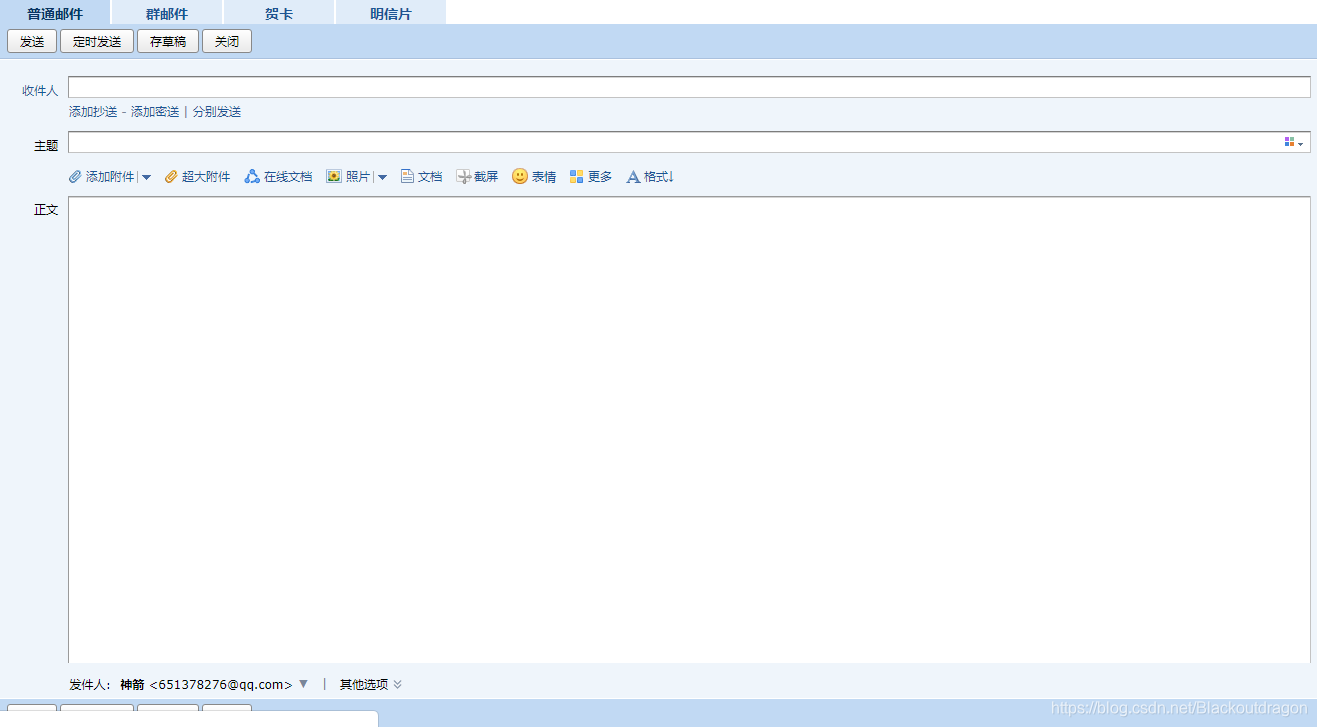Open the subject color picker icon

pyautogui.click(x=1294, y=143)
